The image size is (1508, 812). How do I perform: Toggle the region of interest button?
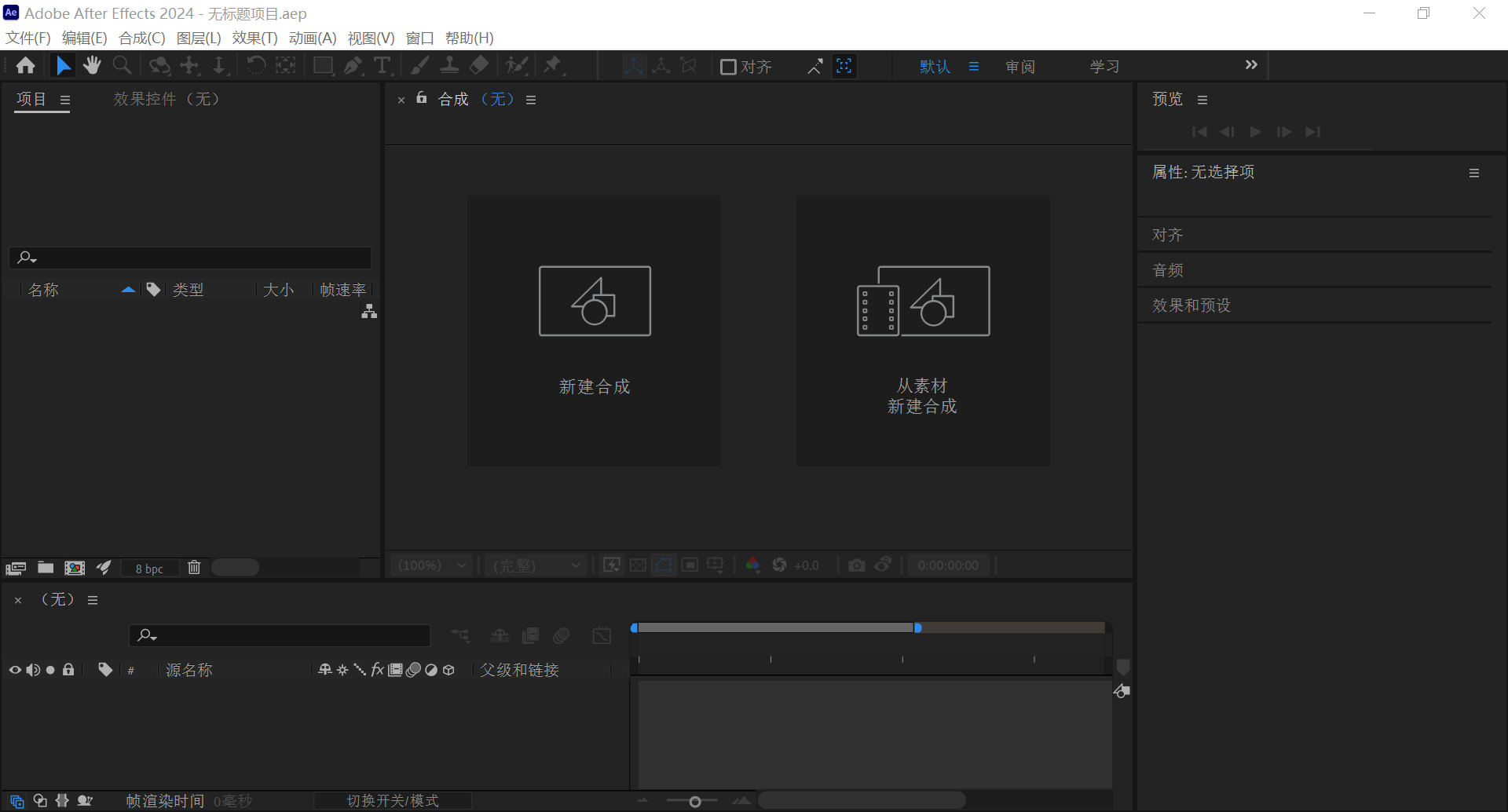(x=690, y=565)
